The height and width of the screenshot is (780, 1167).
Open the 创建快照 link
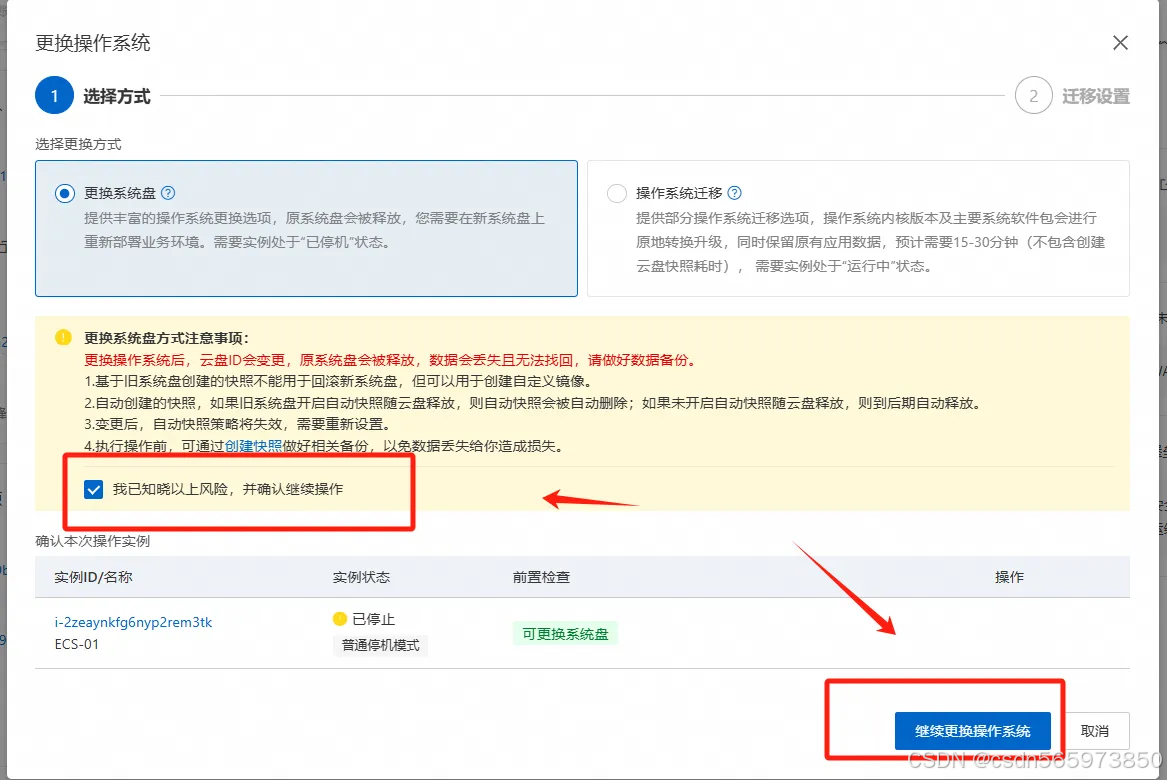pyautogui.click(x=253, y=446)
